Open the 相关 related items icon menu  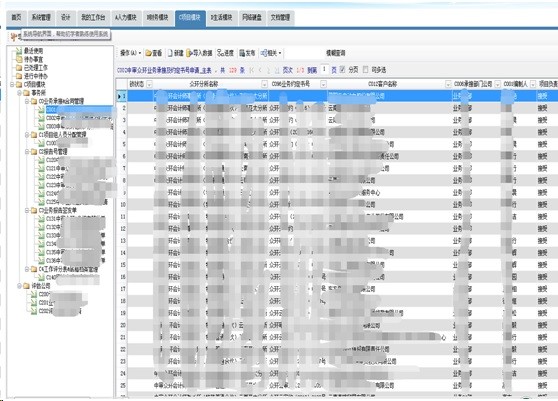click(264, 53)
